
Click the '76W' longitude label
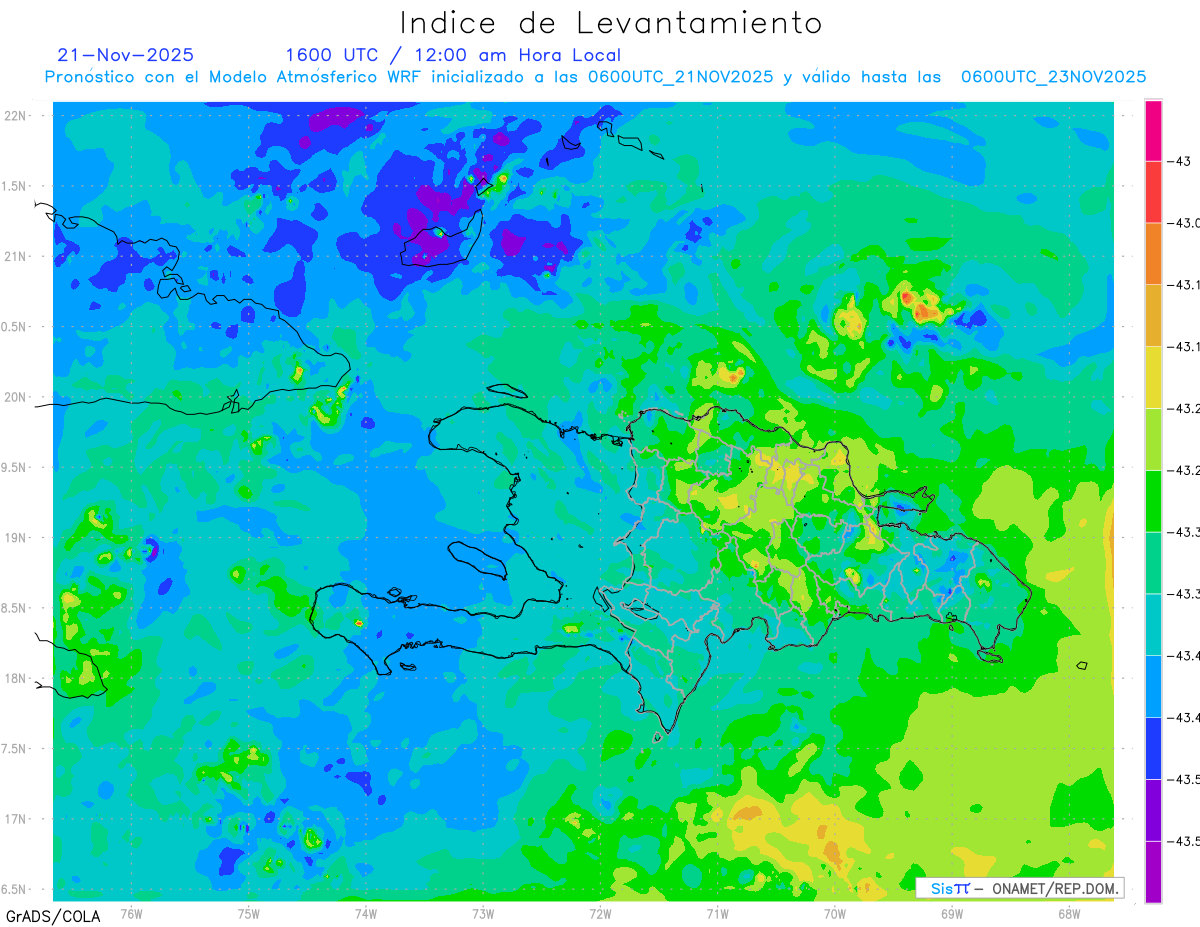coord(131,914)
